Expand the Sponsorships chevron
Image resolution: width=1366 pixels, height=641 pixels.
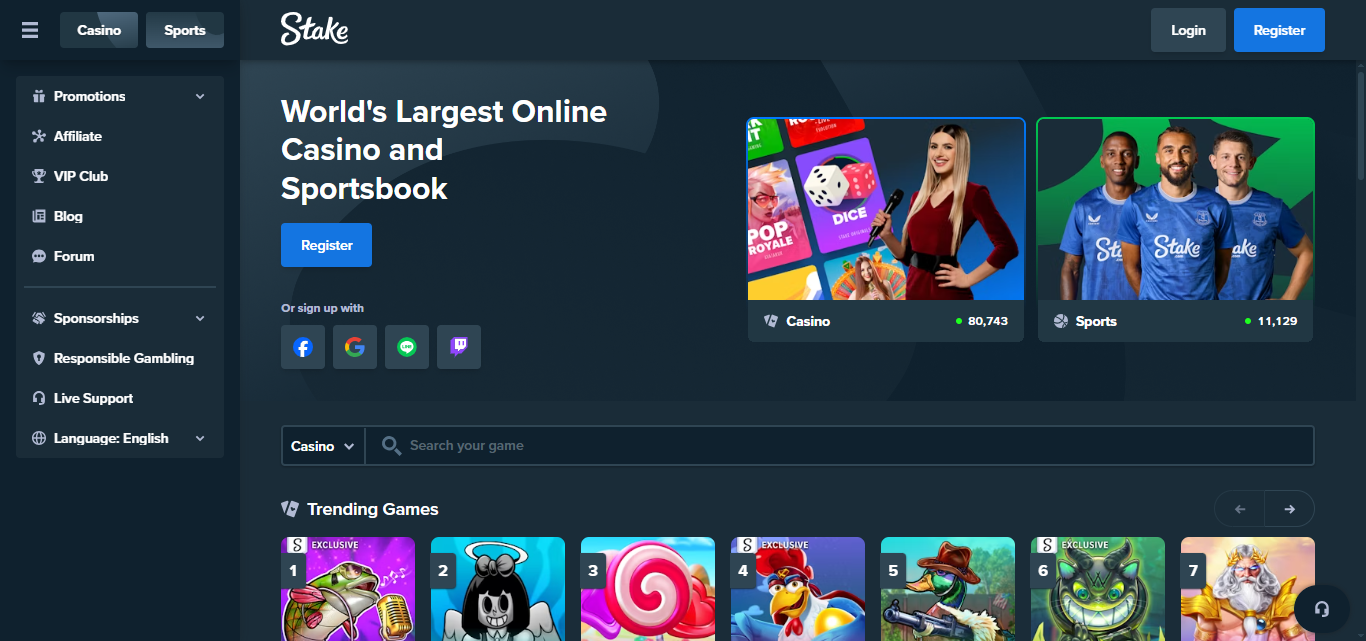(200, 318)
